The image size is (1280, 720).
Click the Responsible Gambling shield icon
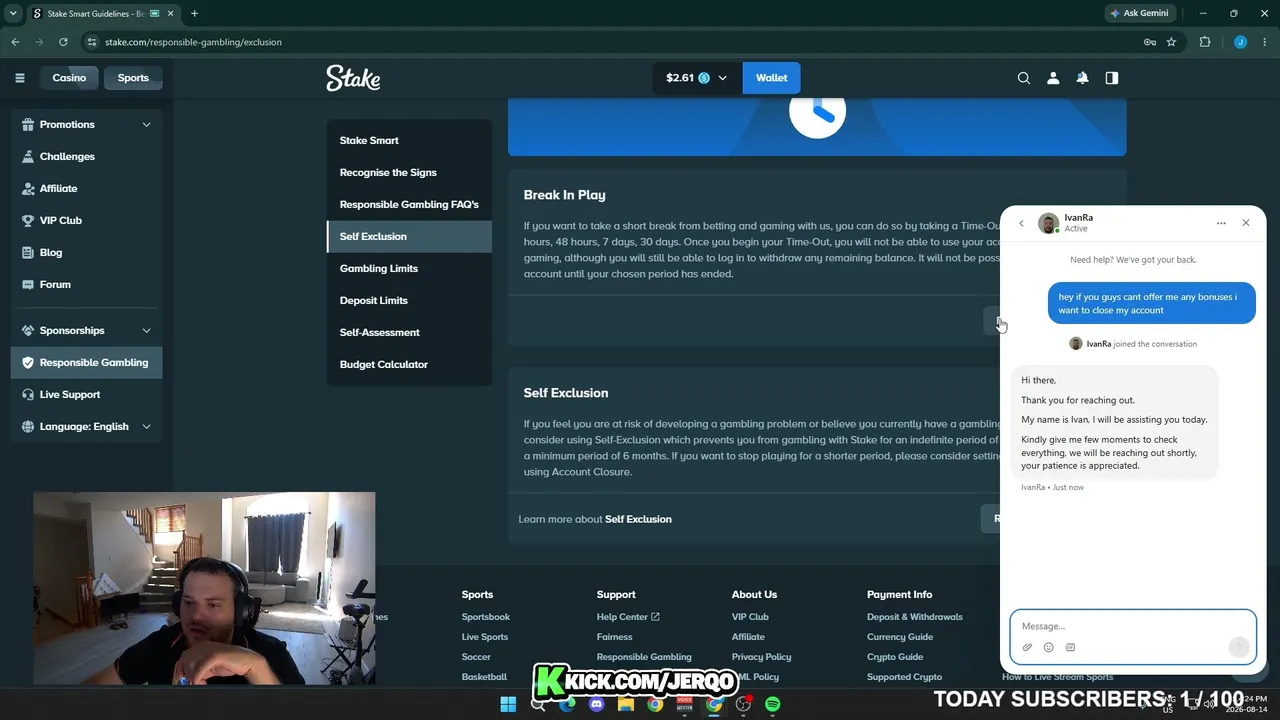[27, 362]
